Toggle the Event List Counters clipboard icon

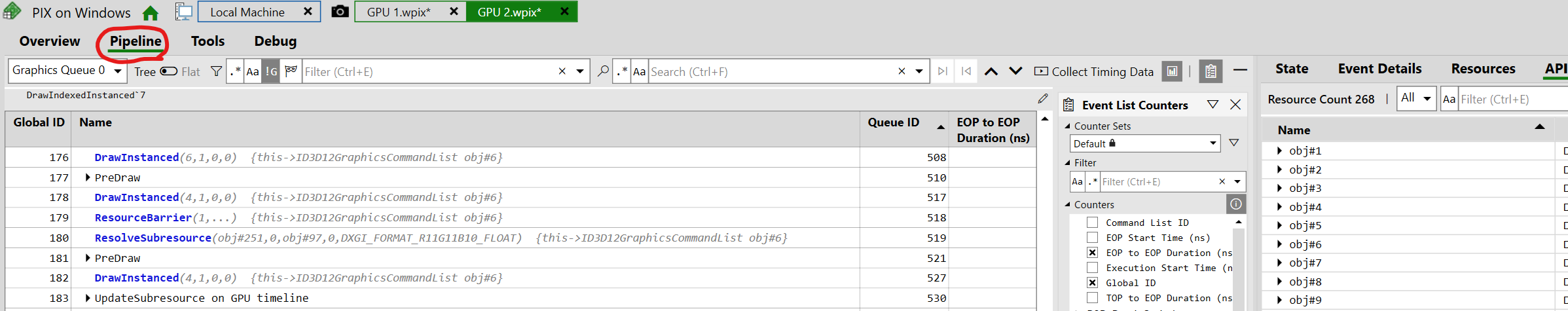tap(1211, 71)
